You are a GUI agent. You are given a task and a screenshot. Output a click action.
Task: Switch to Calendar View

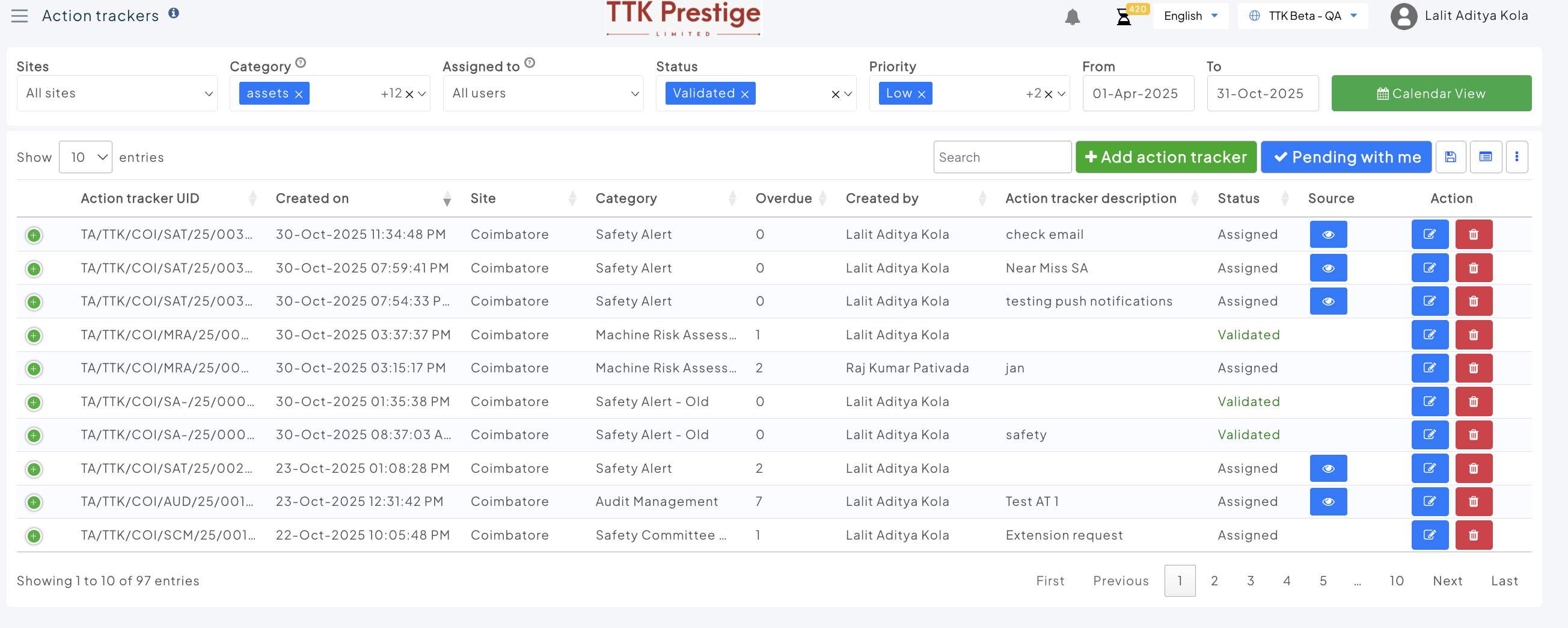pyautogui.click(x=1430, y=93)
